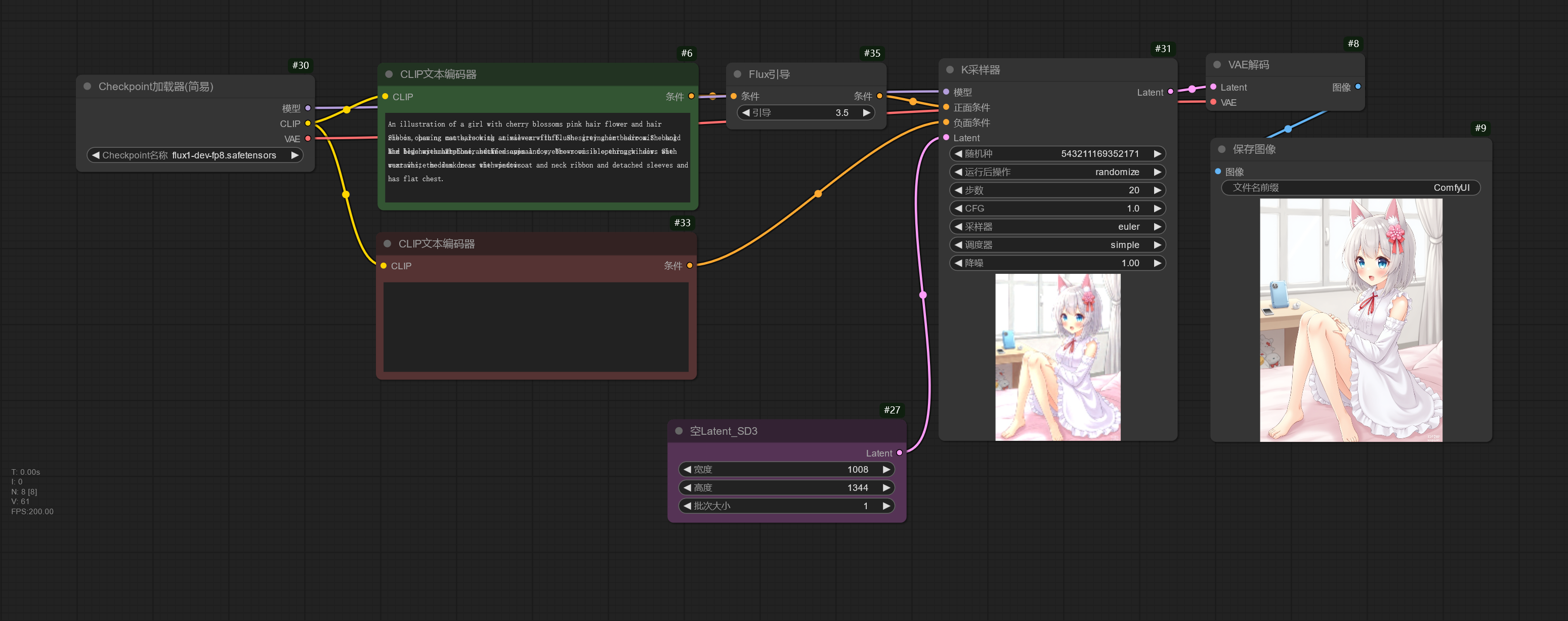Viewport: 1568px width, 621px height.
Task: Collapse the Checkpoint加载器(简易) node via title dot
Action: point(87,87)
